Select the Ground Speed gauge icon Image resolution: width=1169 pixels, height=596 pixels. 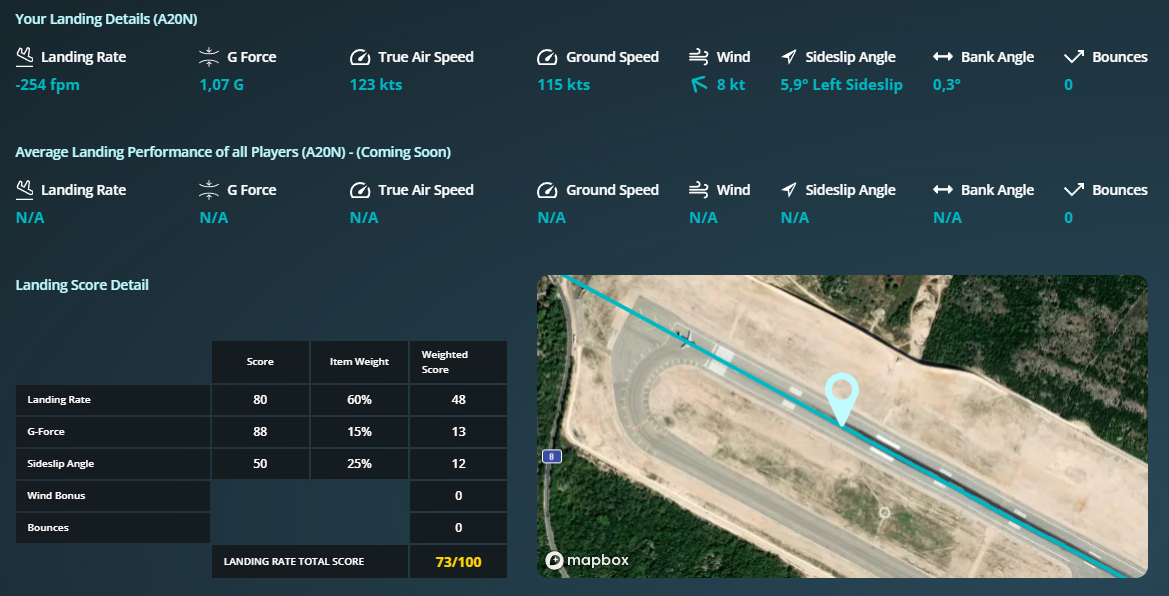548,56
